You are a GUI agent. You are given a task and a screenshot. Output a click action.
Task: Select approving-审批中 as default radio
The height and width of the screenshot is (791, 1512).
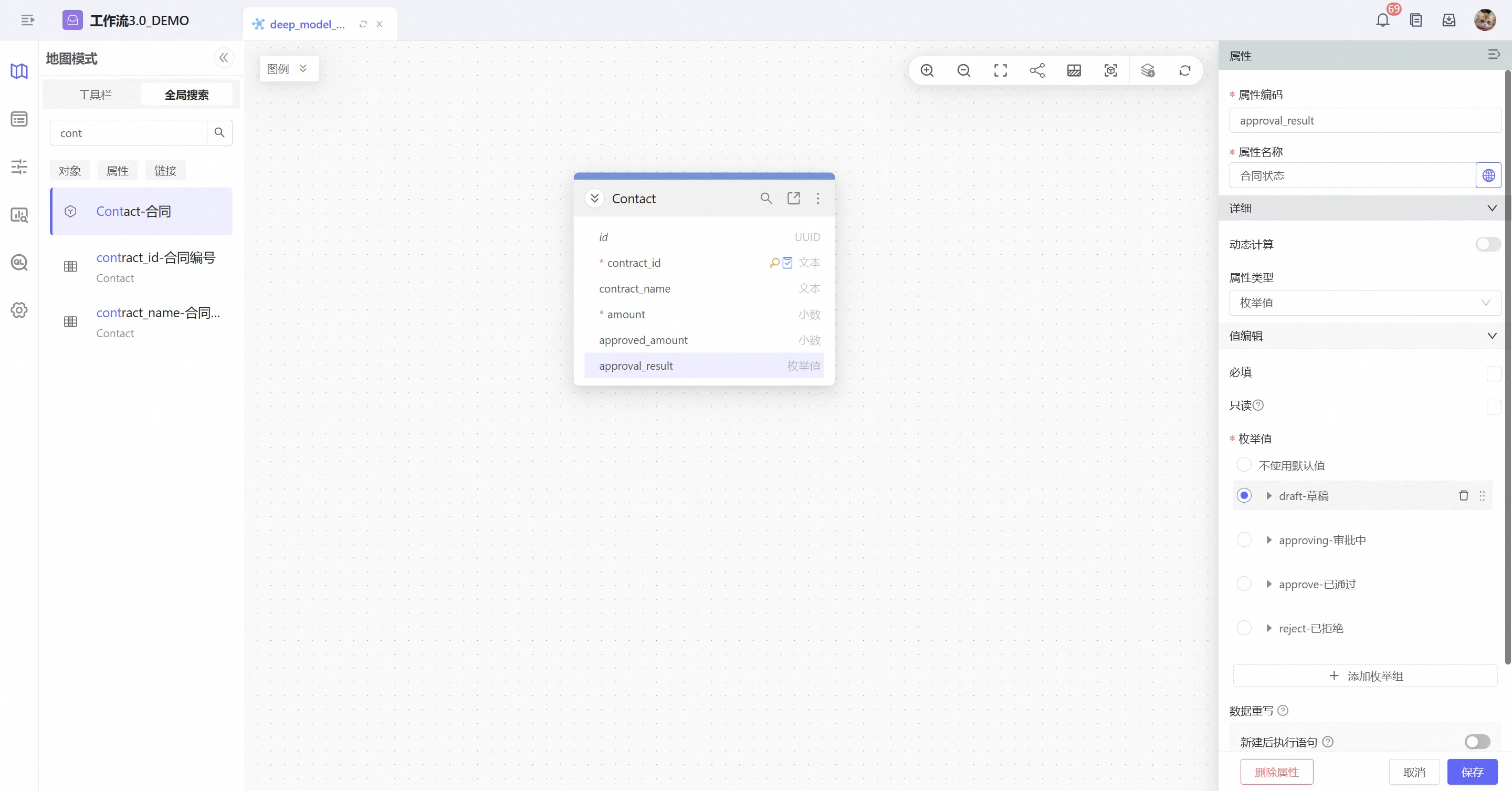pos(1244,539)
